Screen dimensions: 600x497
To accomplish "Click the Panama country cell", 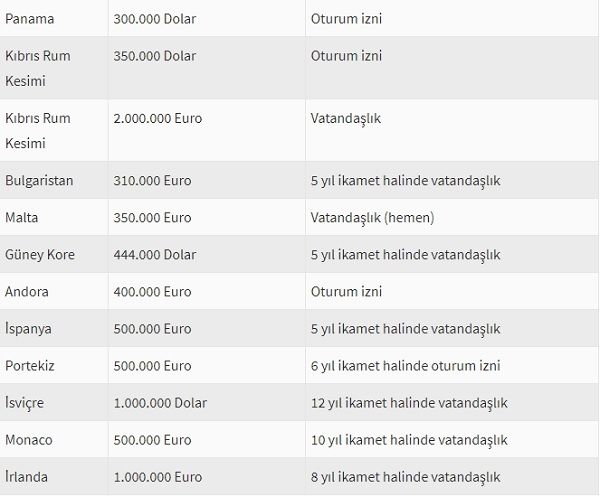I will click(x=30, y=19).
